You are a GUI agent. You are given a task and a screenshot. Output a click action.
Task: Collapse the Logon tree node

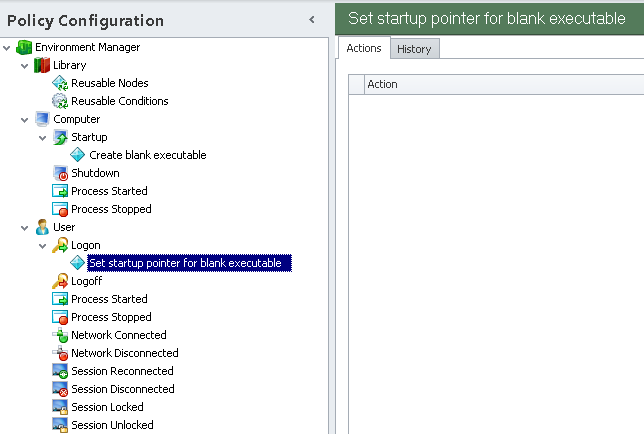point(43,245)
